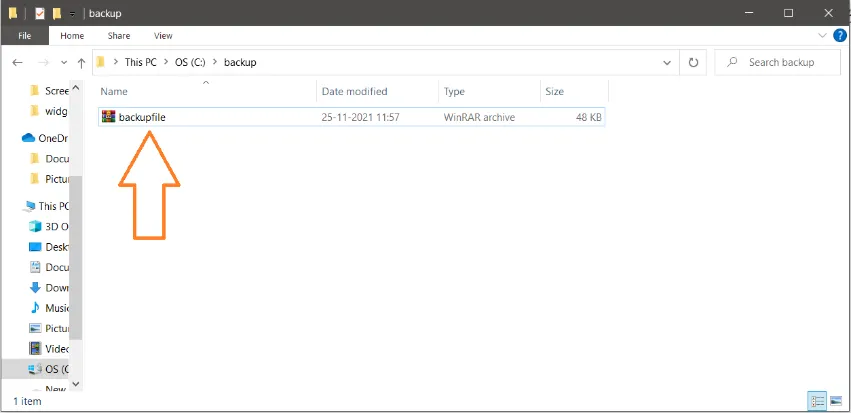851x413 pixels.
Task: Sort files by Name column
Action: [207, 91]
